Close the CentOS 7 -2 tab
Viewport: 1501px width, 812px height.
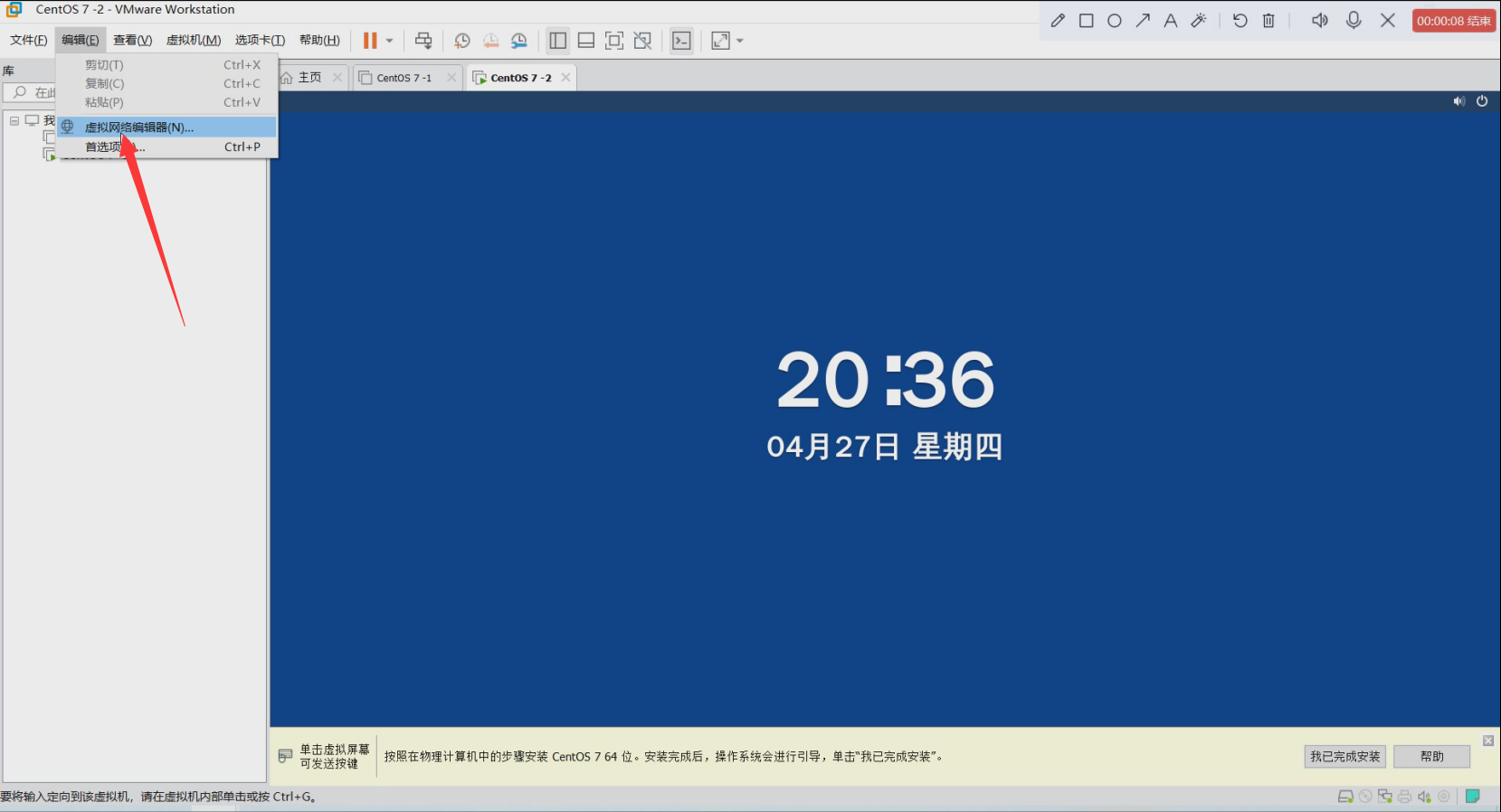click(x=565, y=78)
